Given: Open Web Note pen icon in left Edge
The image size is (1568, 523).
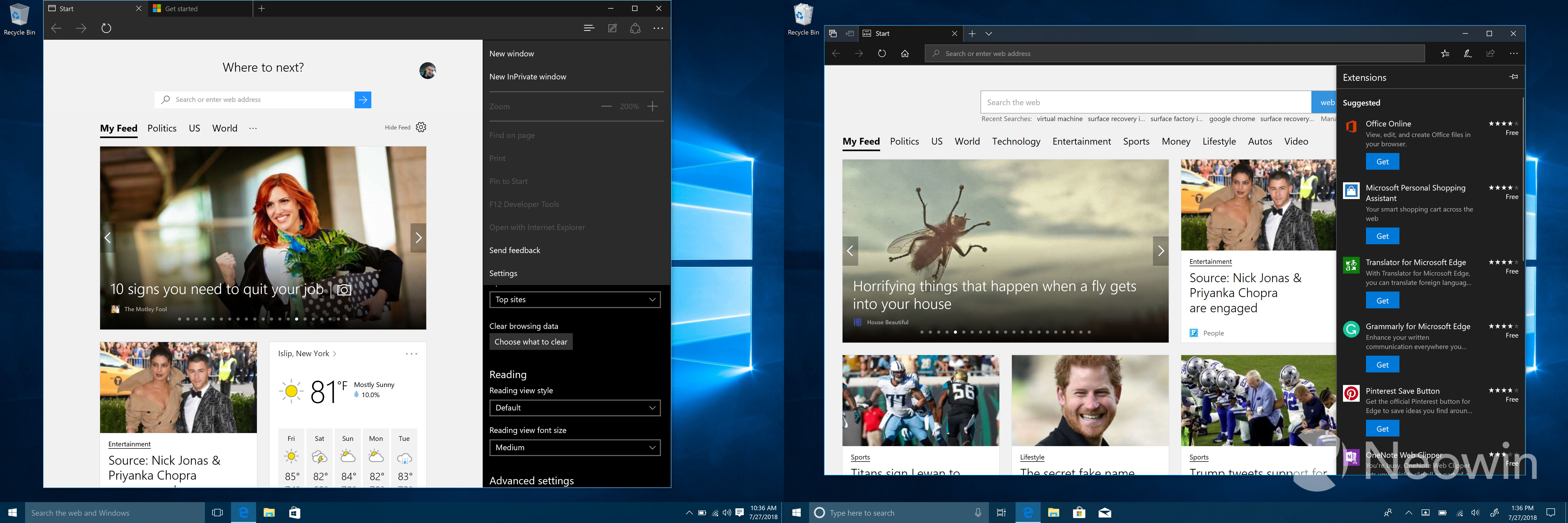Looking at the screenshot, I should click(612, 28).
